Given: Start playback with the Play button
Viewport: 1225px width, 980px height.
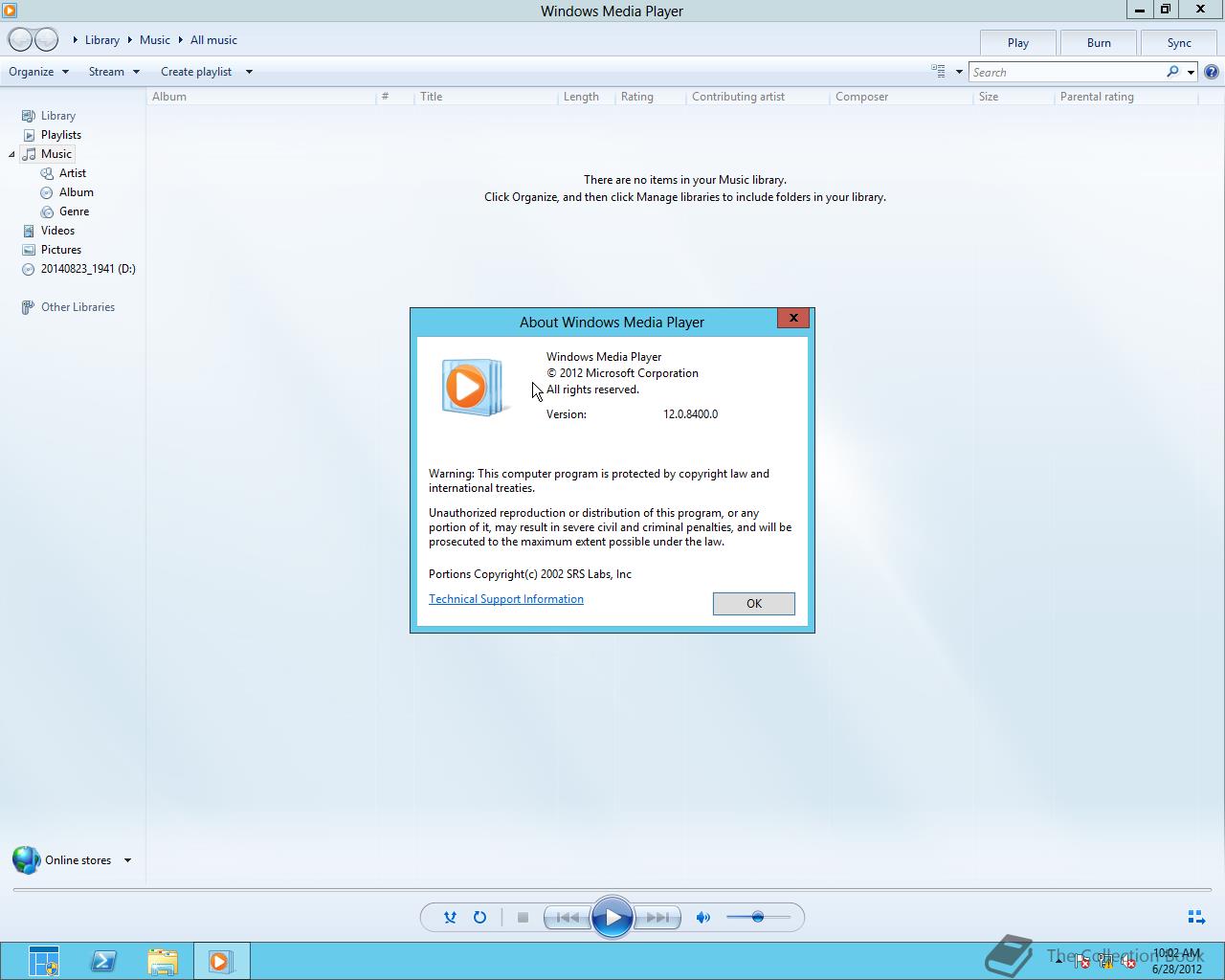Looking at the screenshot, I should tap(612, 917).
